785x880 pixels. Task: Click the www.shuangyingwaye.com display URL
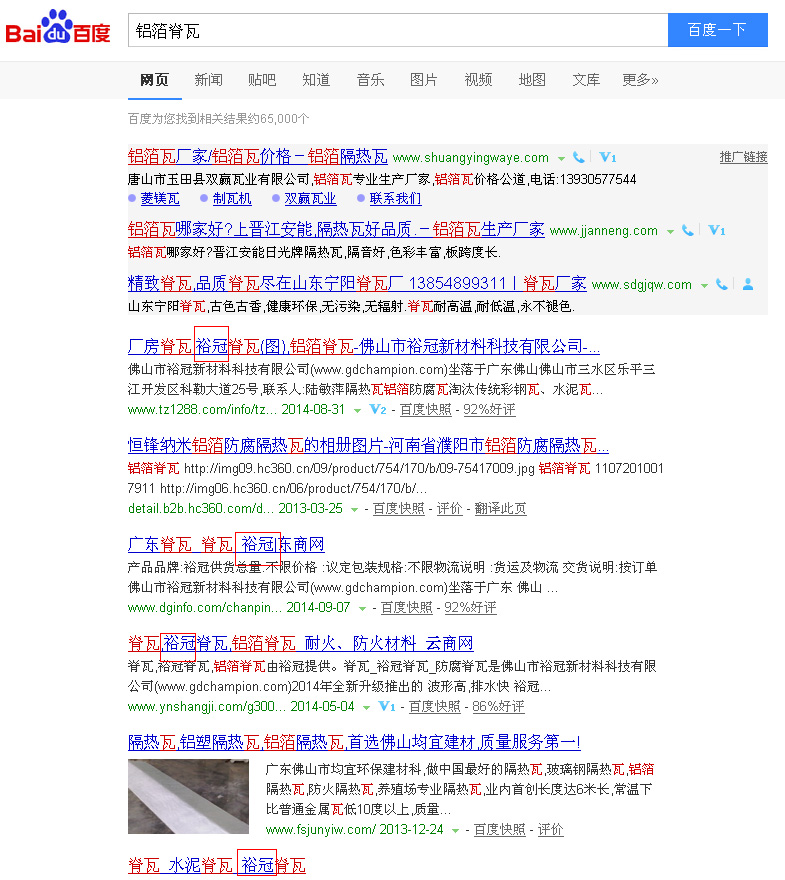tap(470, 158)
